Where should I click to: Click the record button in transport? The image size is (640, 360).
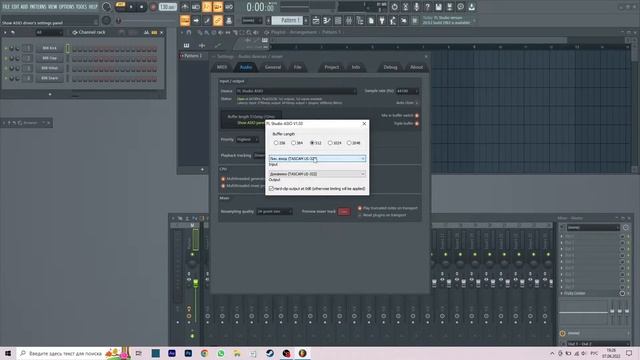[x=153, y=7]
